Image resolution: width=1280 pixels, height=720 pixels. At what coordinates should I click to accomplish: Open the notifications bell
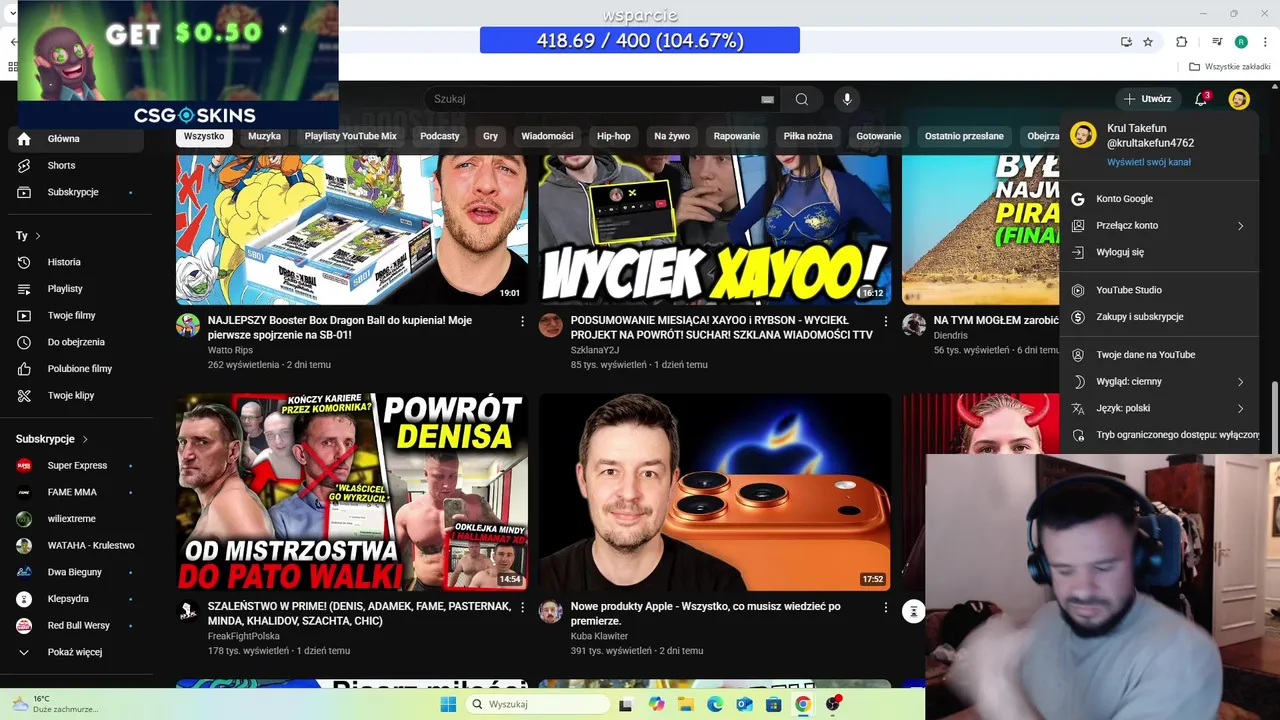[x=1201, y=99]
